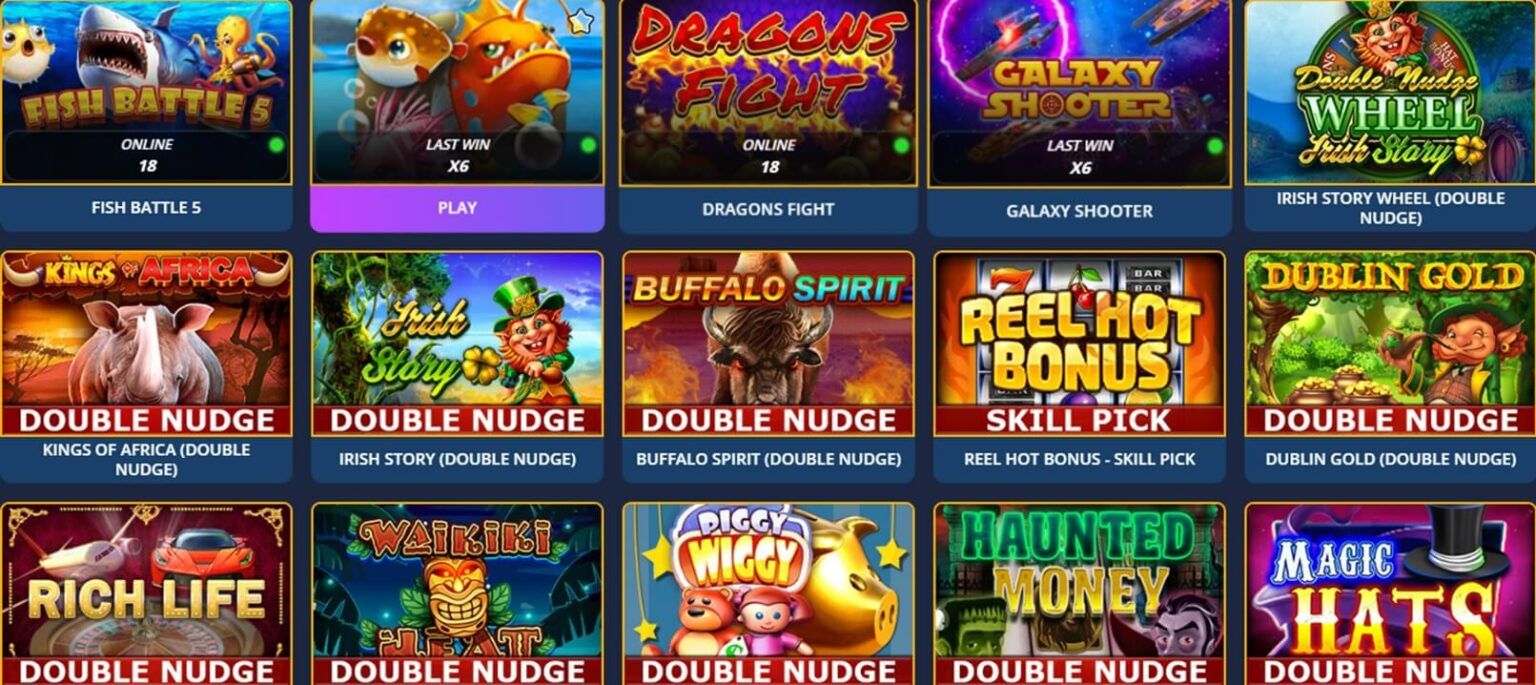Viewport: 1536px width, 685px height.
Task: Open the Irish Story leprechaun thumbnail
Action: (457, 344)
